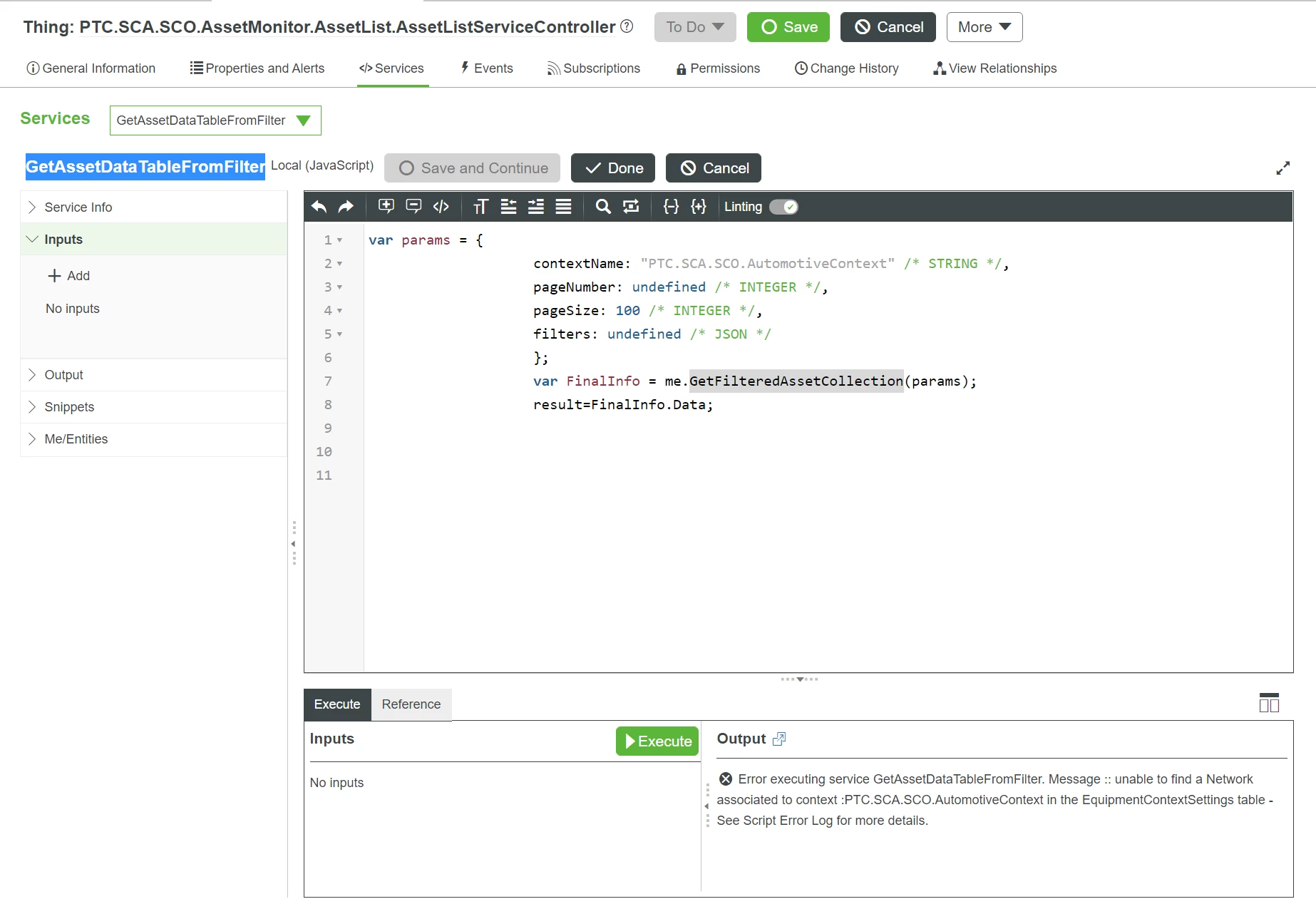Open editor in full screen expand icon

pos(1283,168)
